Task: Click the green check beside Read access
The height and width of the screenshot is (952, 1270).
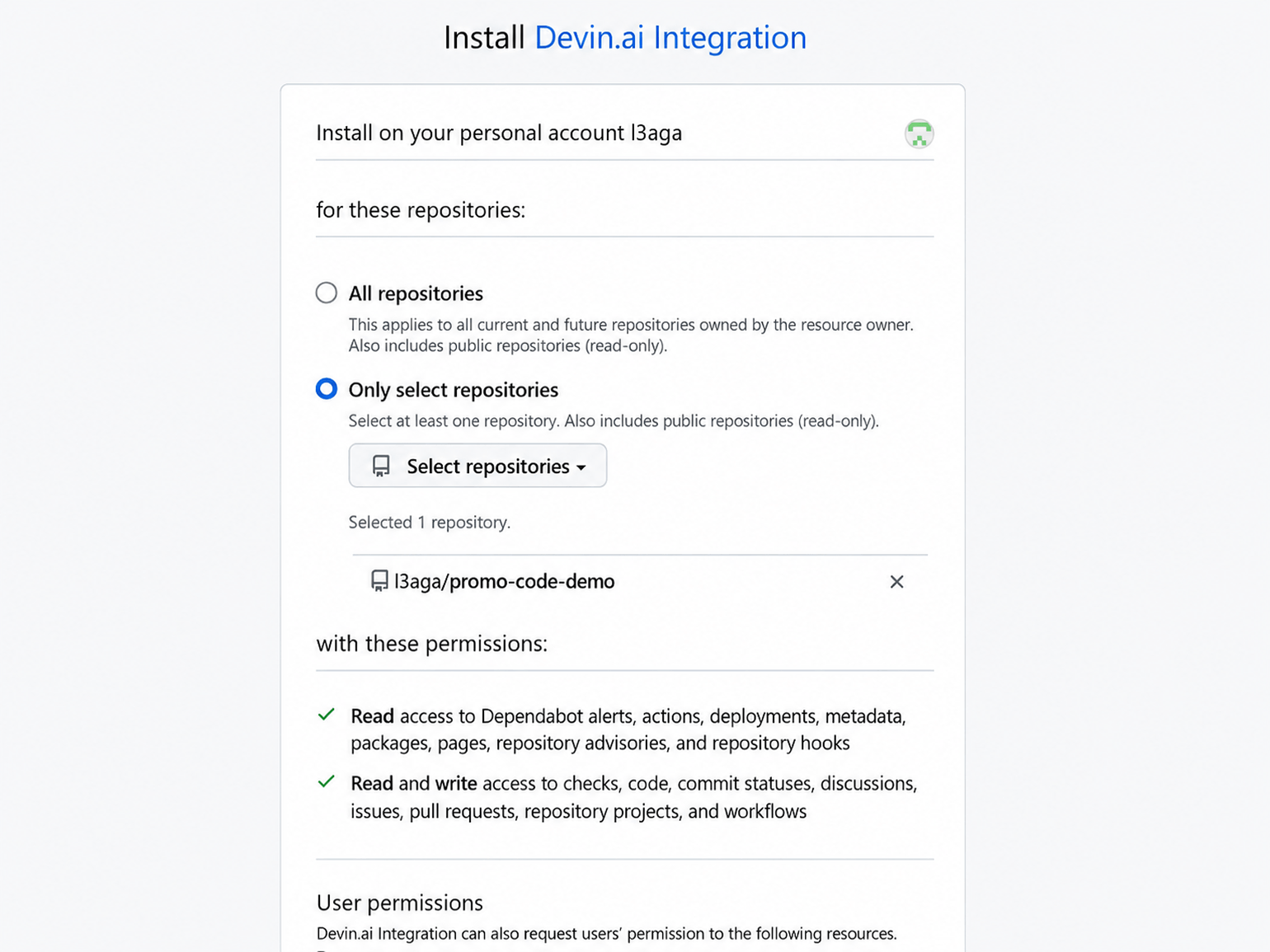Action: point(327,715)
